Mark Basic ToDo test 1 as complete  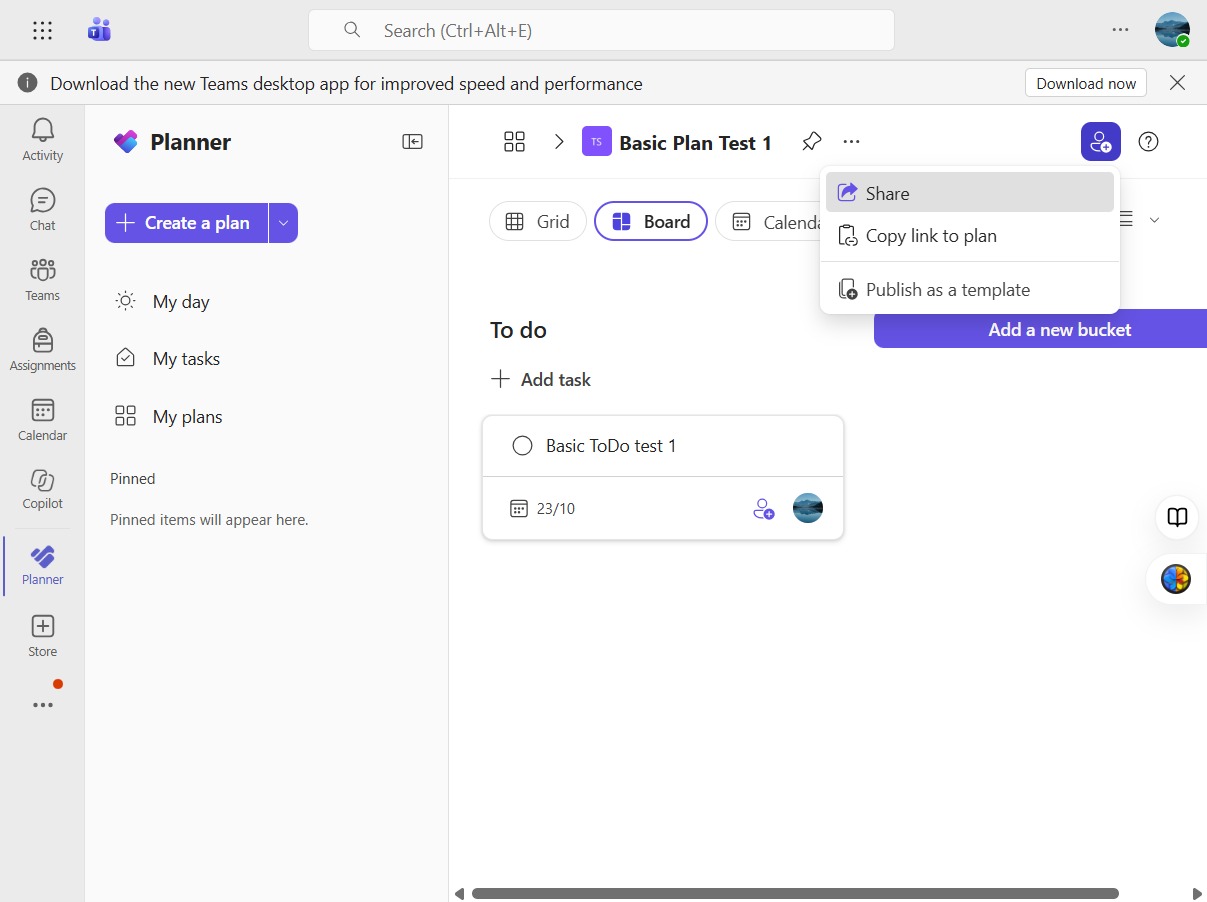[522, 446]
